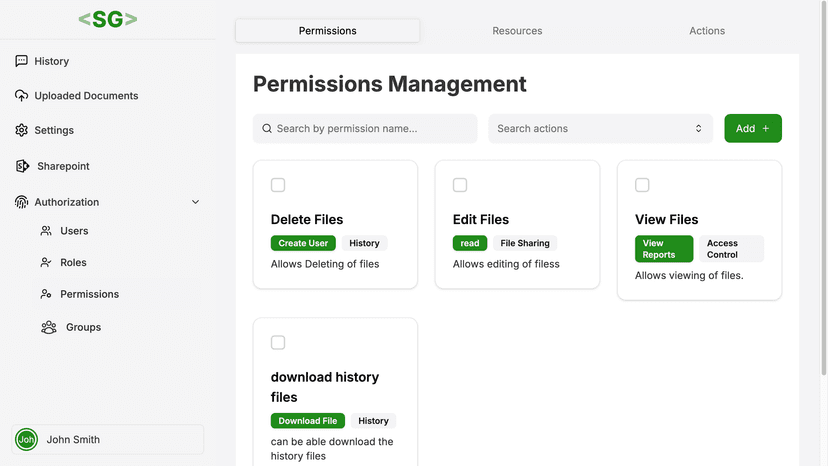The image size is (828, 466).
Task: Click 'can be able download the history files' text
Action: pos(332,449)
